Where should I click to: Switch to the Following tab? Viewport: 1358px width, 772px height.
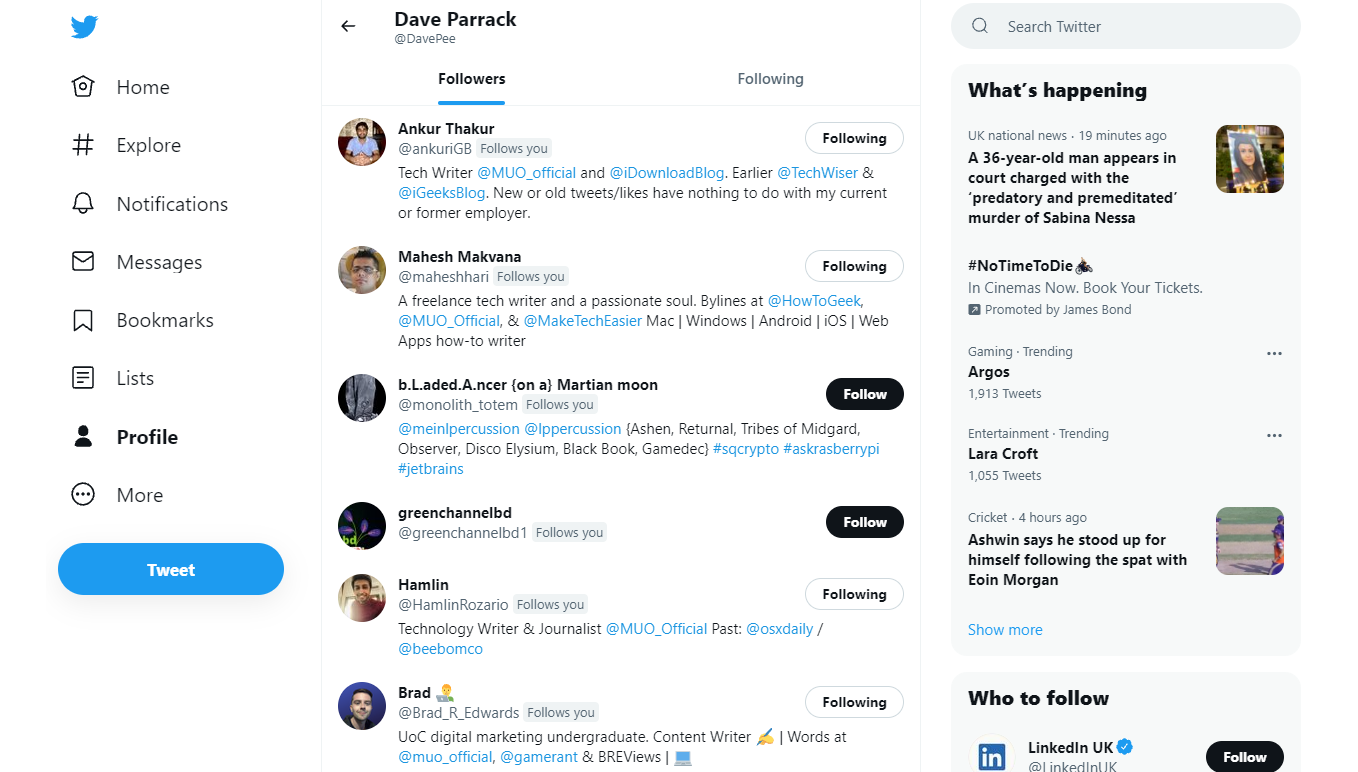(x=770, y=79)
